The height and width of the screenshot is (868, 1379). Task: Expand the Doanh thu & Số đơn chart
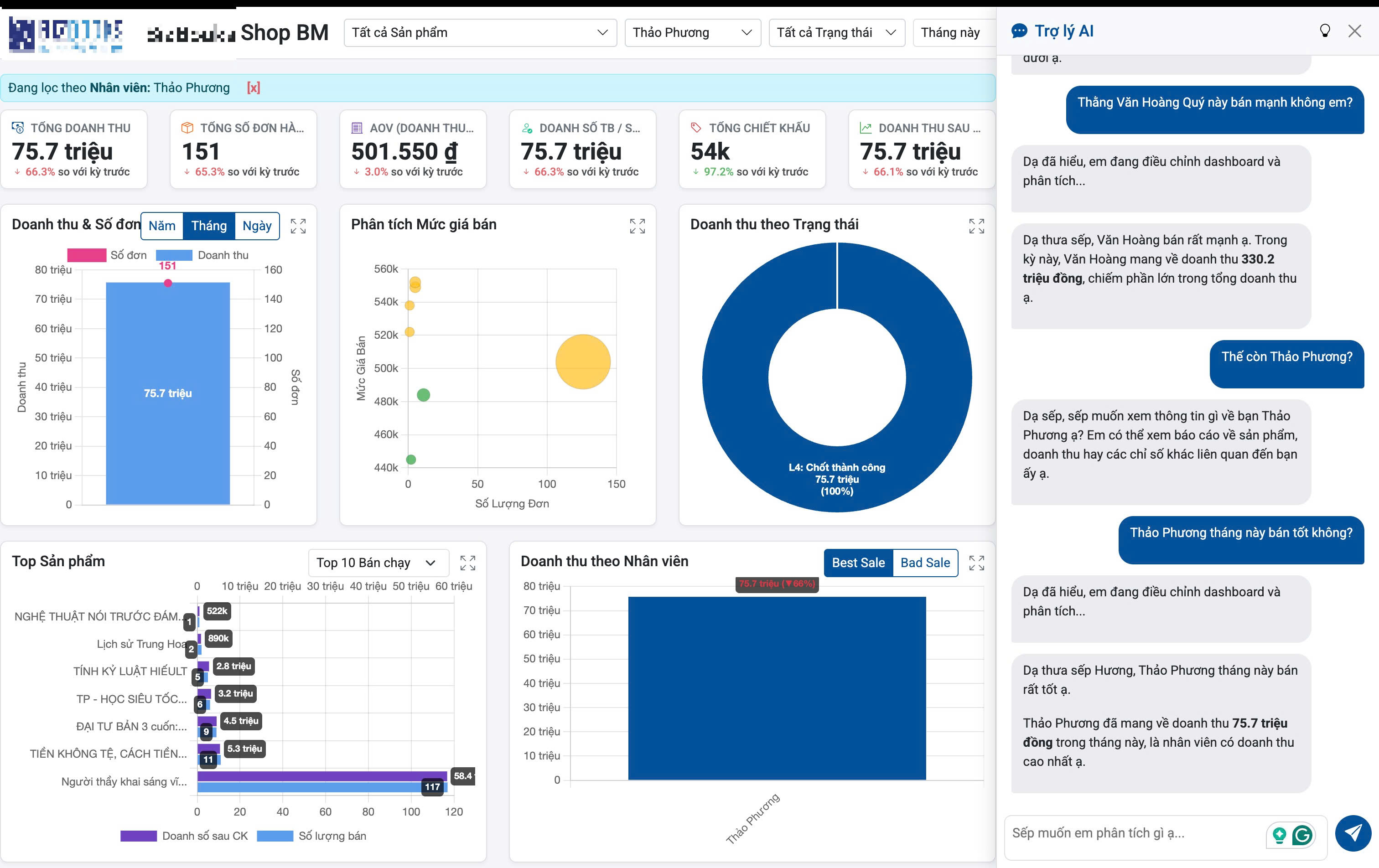click(298, 226)
